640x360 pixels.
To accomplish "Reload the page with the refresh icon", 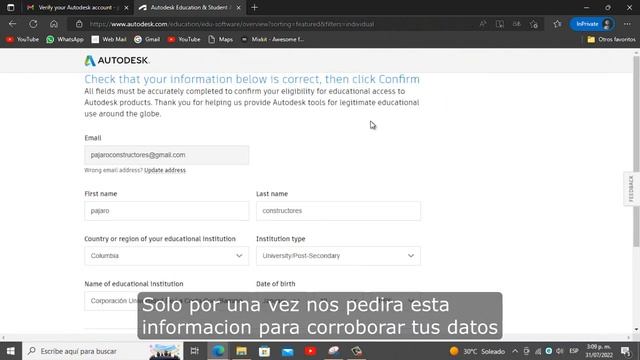I will 33,24.
